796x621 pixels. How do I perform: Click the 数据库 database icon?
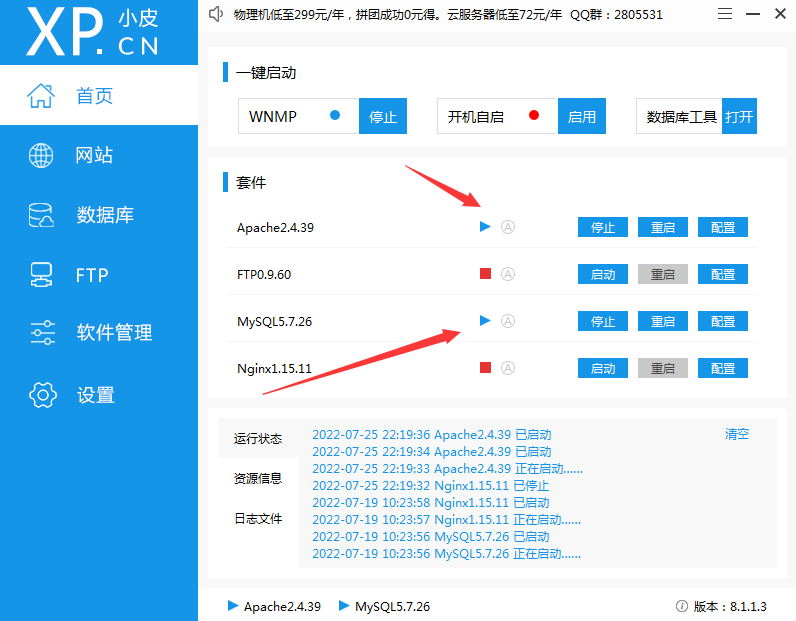tap(41, 215)
